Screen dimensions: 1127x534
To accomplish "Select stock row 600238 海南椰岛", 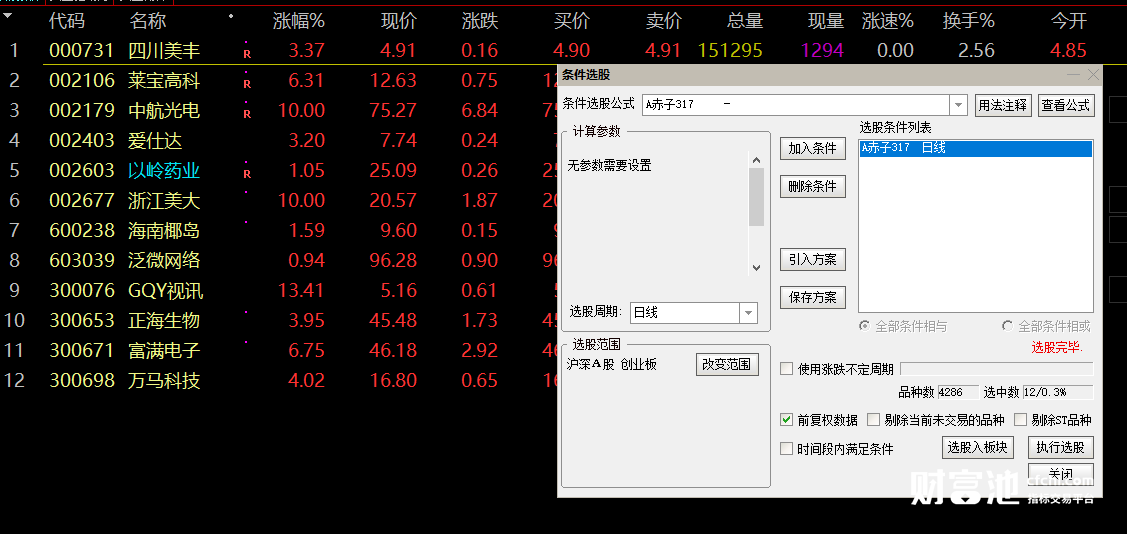I will coord(279,231).
